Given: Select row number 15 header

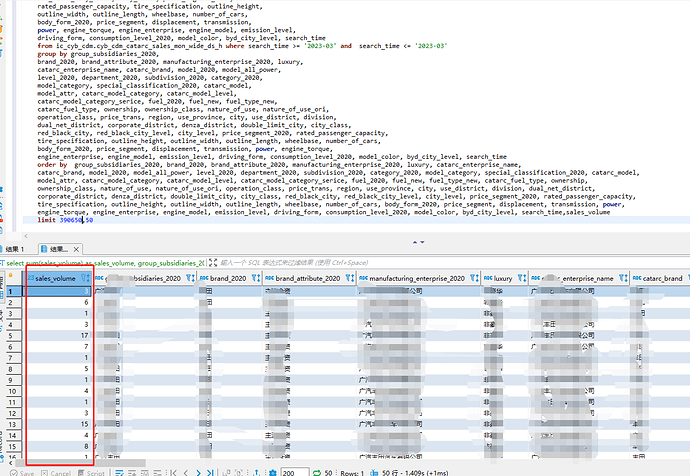Looking at the screenshot, I should 12,447.
